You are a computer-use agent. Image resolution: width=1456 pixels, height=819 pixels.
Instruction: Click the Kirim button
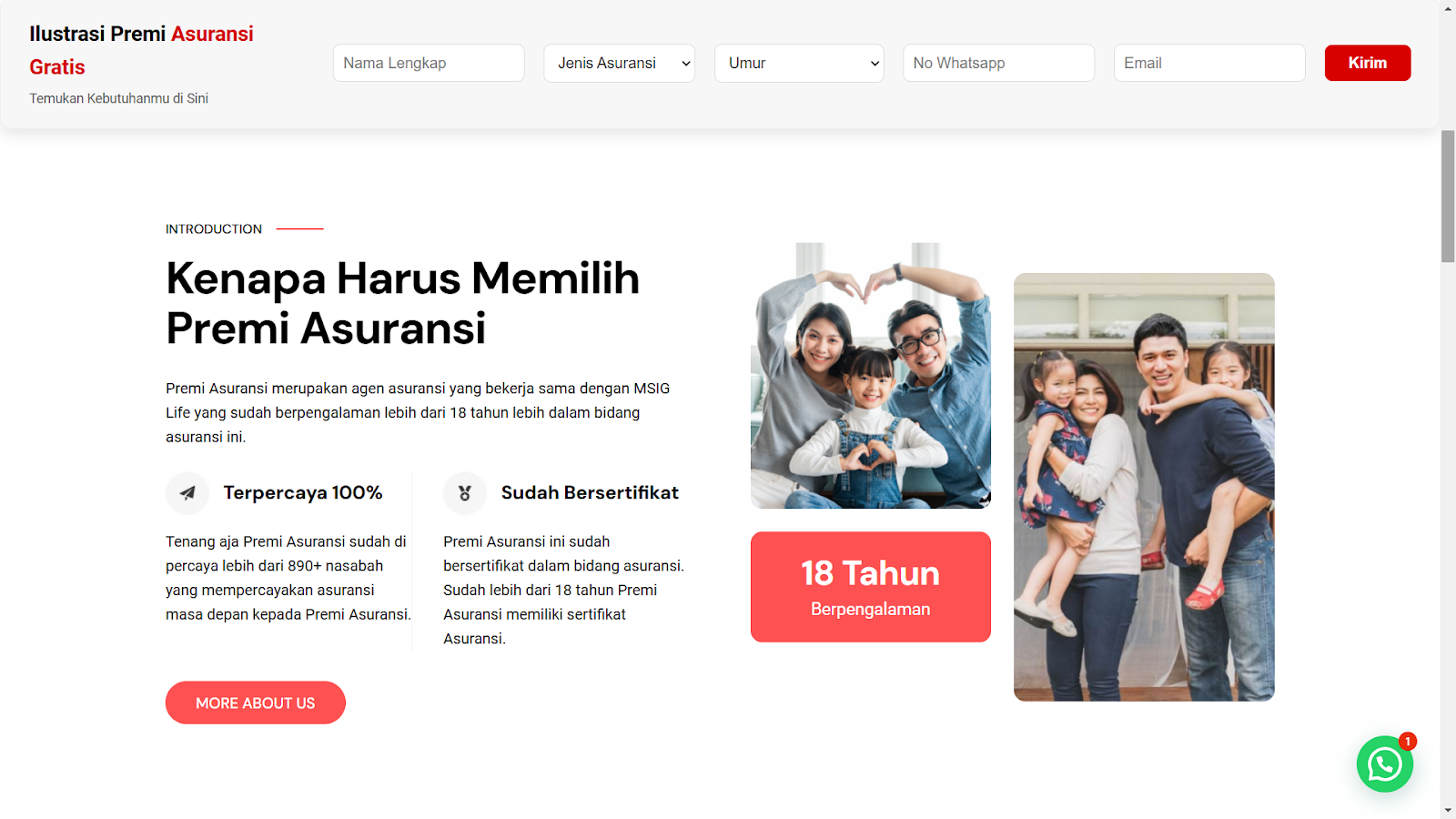click(x=1368, y=63)
